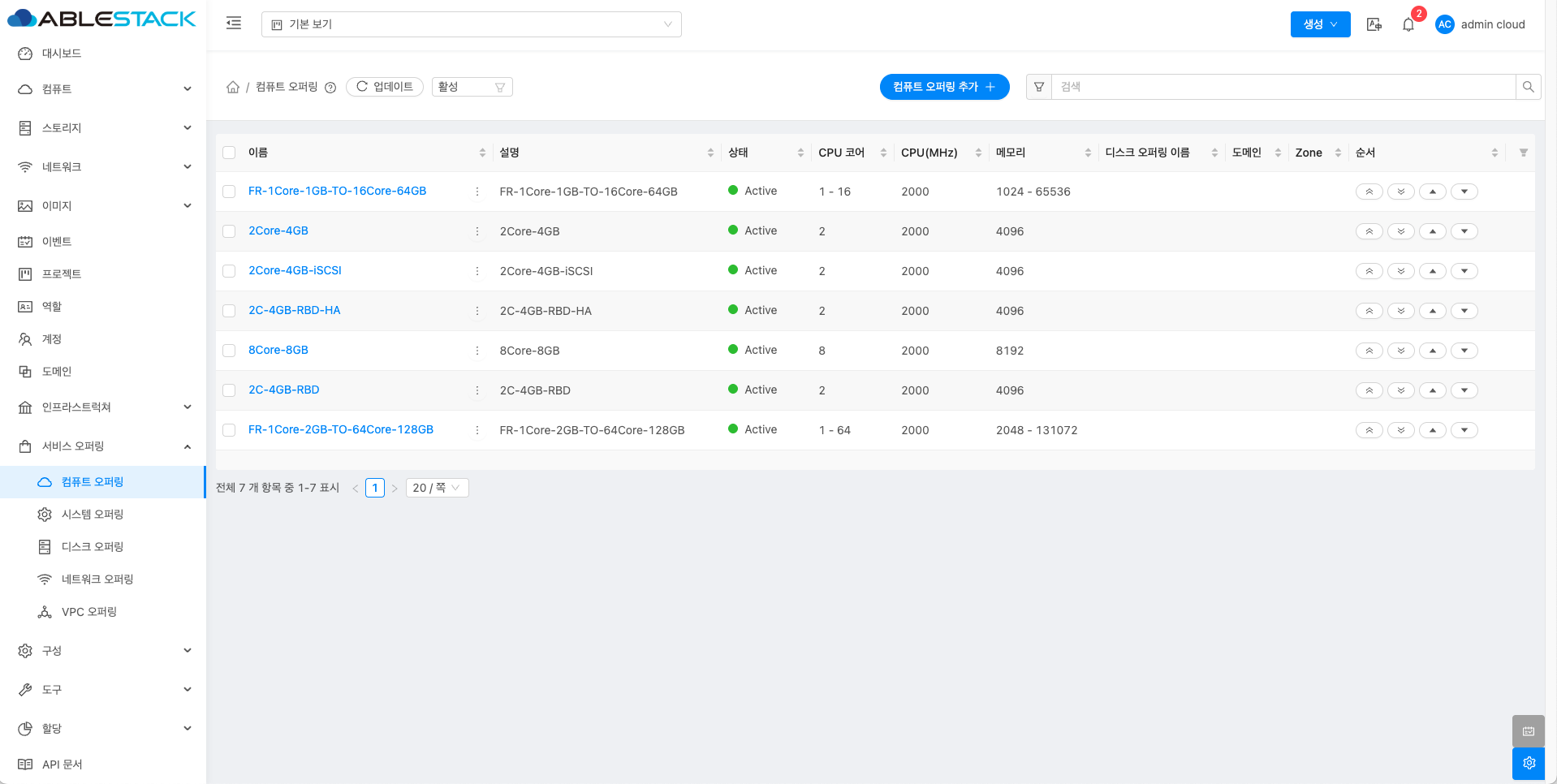Tick the checkbox for 2C-4GB-RBD-HA

coord(229,311)
